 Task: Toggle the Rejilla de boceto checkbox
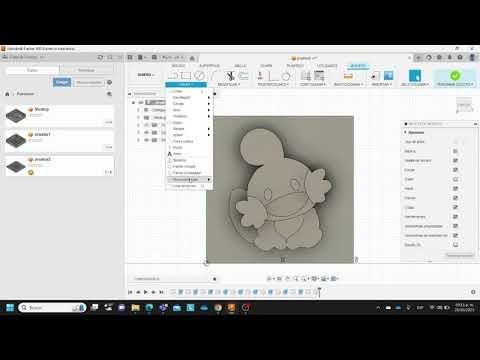pos(455,160)
